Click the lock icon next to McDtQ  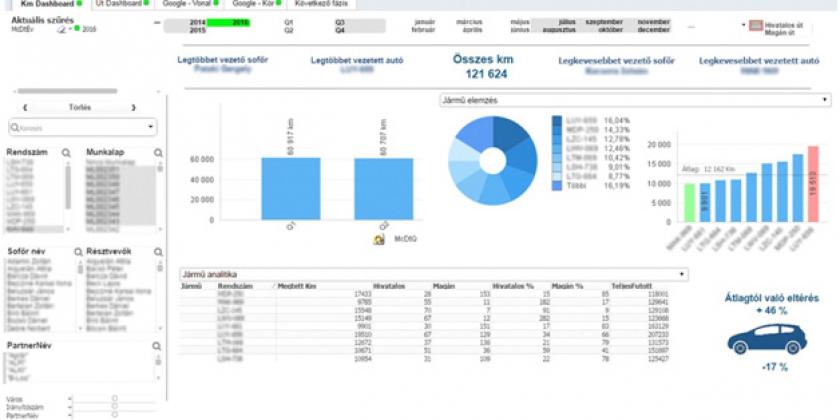coord(379,240)
